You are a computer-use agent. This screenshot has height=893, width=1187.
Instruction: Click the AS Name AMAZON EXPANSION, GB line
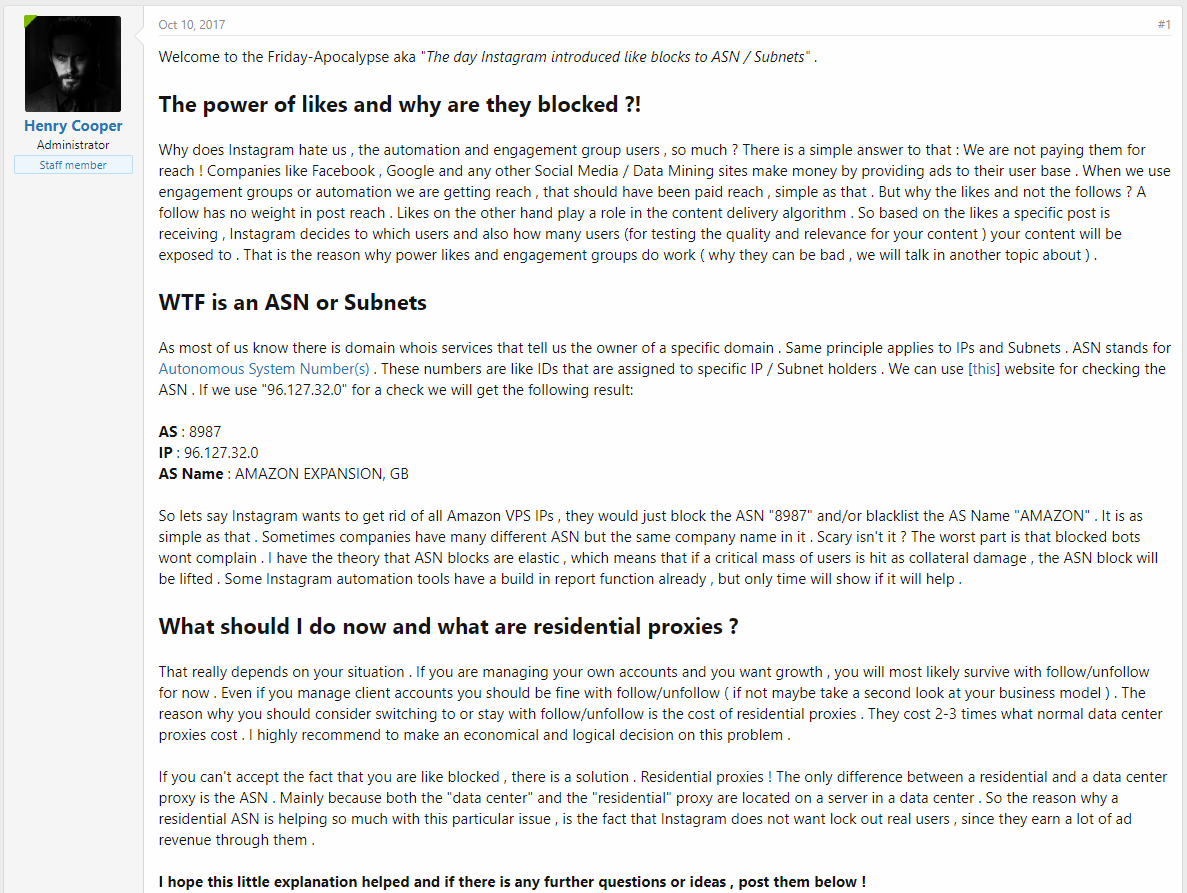(283, 475)
